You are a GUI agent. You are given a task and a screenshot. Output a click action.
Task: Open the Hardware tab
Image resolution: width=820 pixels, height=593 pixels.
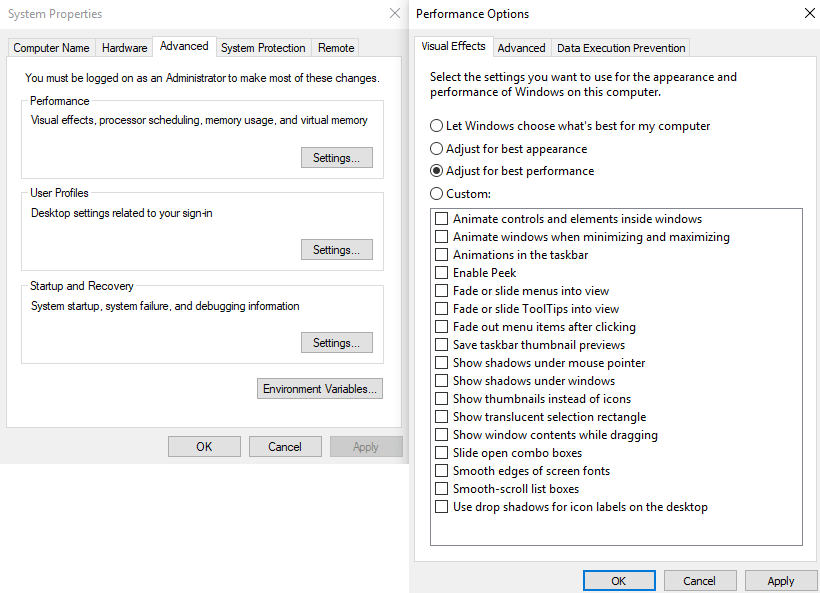[124, 47]
